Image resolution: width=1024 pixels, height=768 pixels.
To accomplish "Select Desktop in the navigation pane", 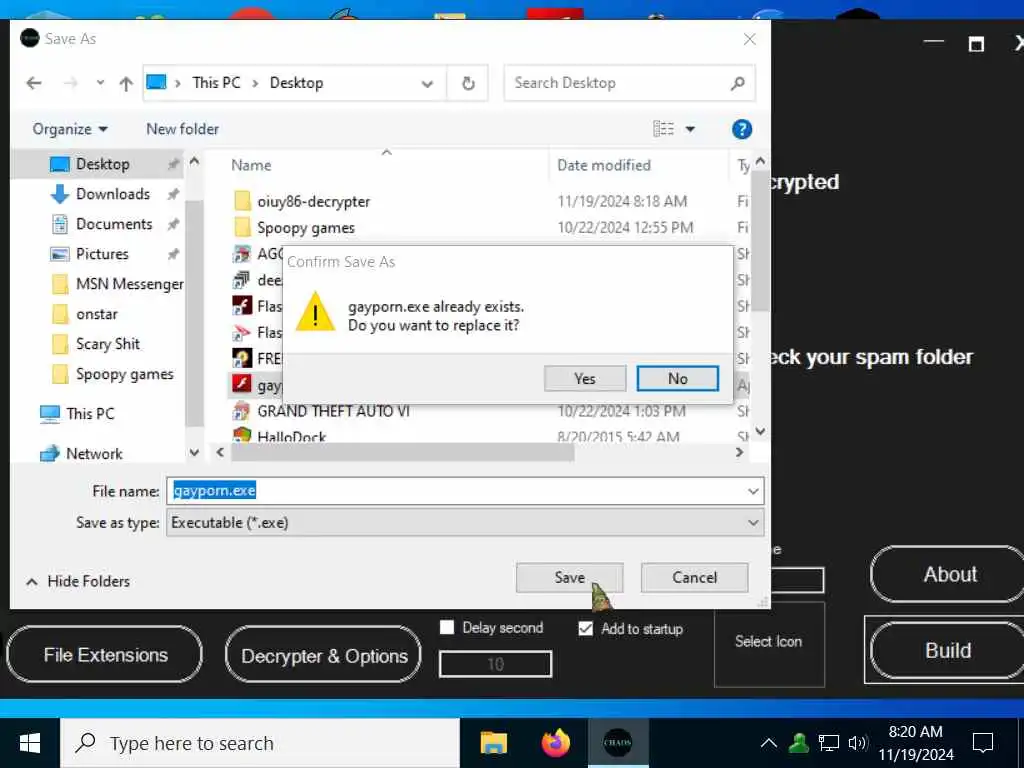I will tap(103, 164).
